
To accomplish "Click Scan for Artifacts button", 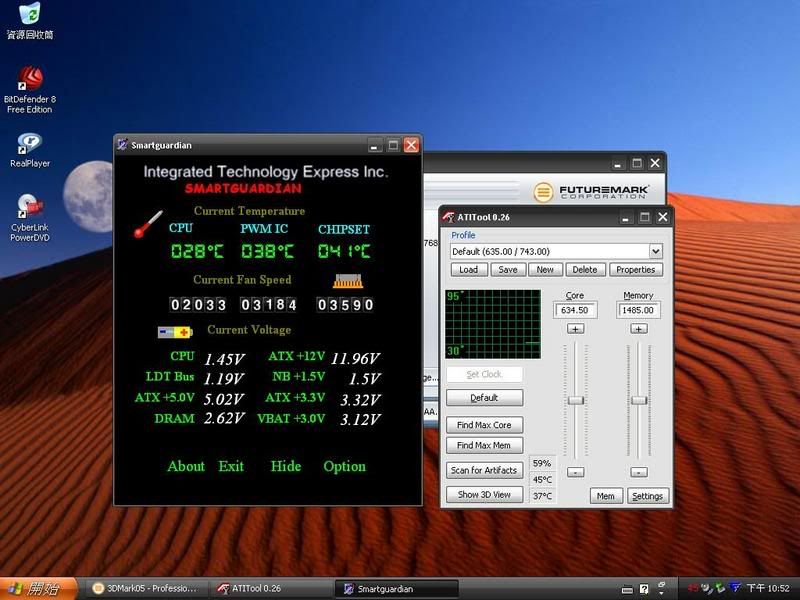I will (485, 470).
